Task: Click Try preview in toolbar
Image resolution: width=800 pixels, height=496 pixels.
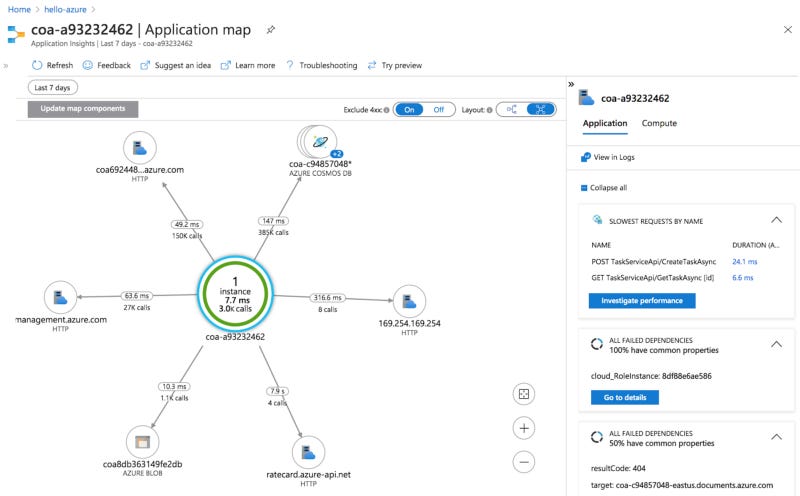Action: tap(395, 65)
